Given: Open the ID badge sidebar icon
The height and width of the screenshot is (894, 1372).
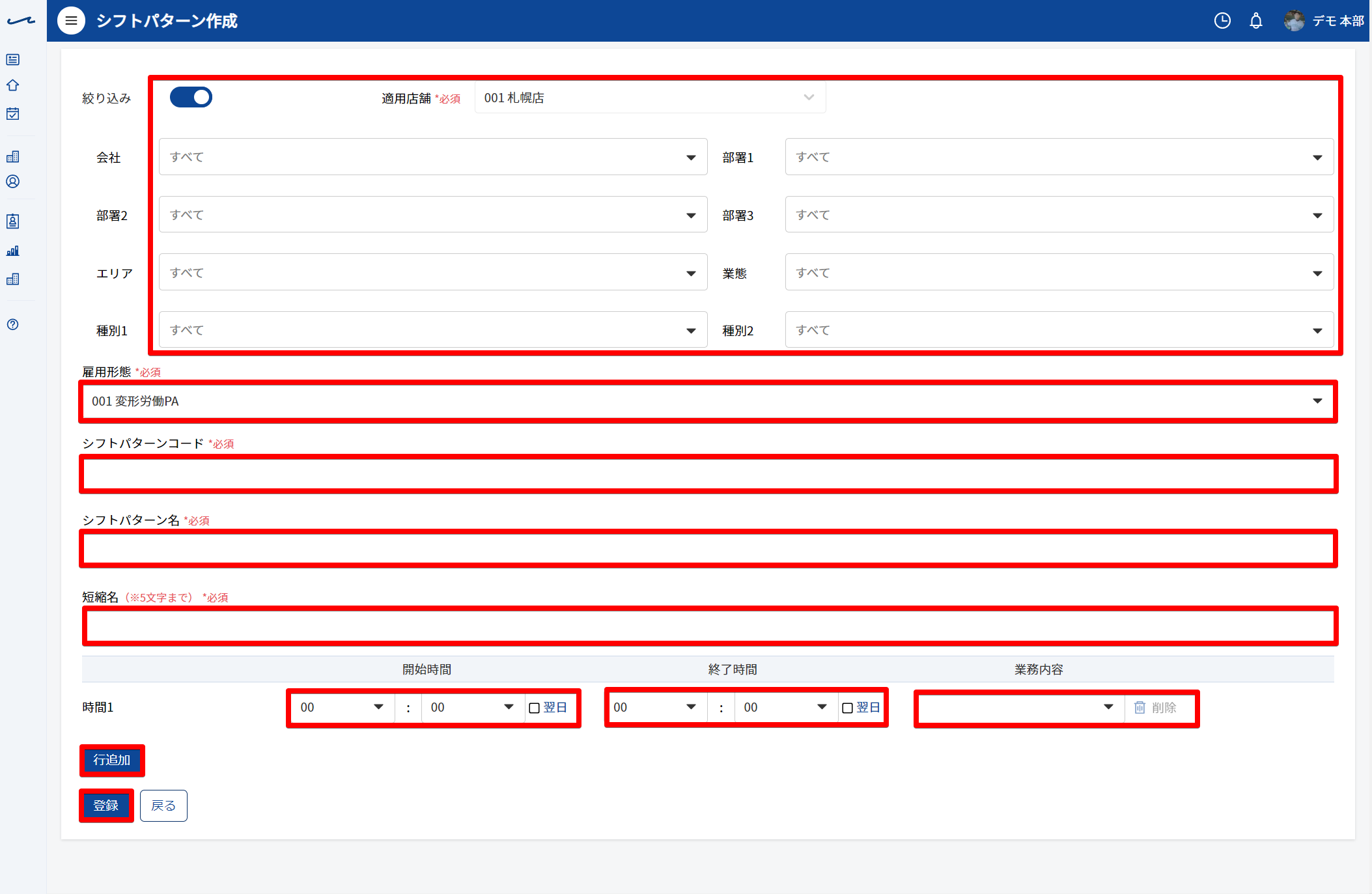Looking at the screenshot, I should (13, 221).
